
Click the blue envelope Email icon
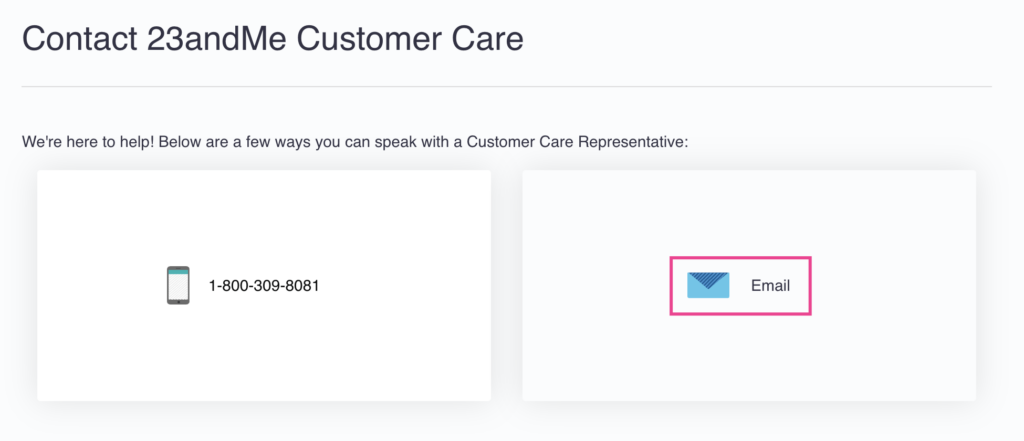pyautogui.click(x=708, y=286)
